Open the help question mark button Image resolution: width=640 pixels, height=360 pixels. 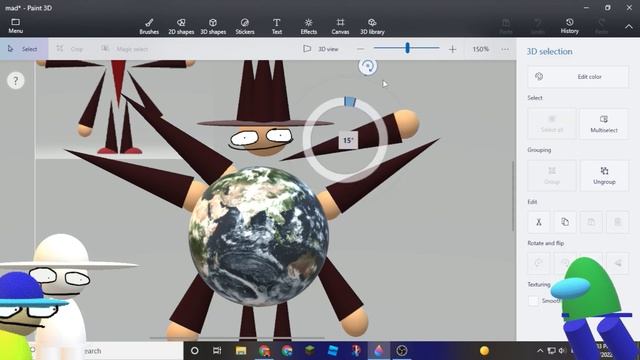click(x=16, y=81)
